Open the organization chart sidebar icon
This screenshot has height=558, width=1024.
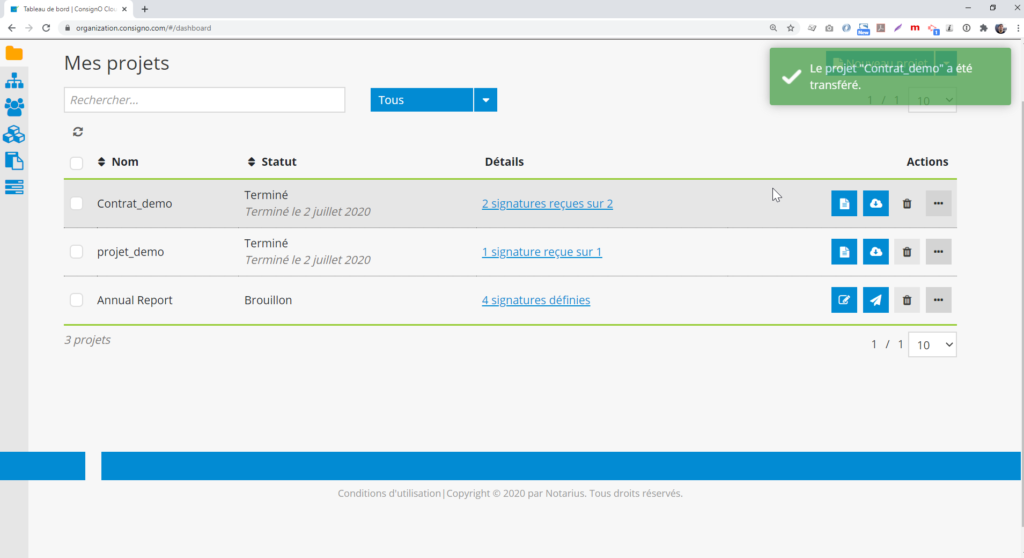[14, 81]
